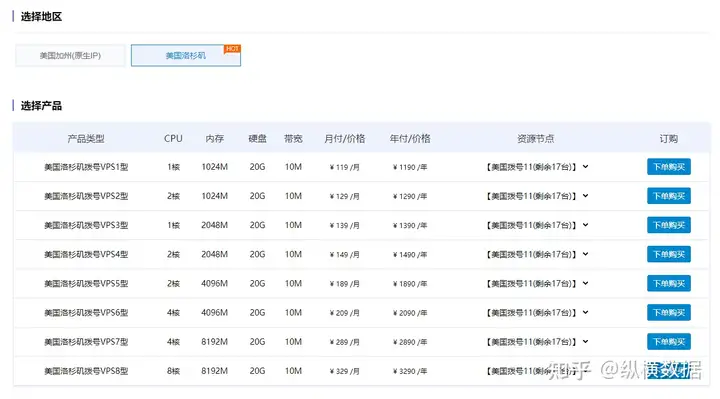
Task: Open the resource node dropdown for VPS7型
Action: 537,342
